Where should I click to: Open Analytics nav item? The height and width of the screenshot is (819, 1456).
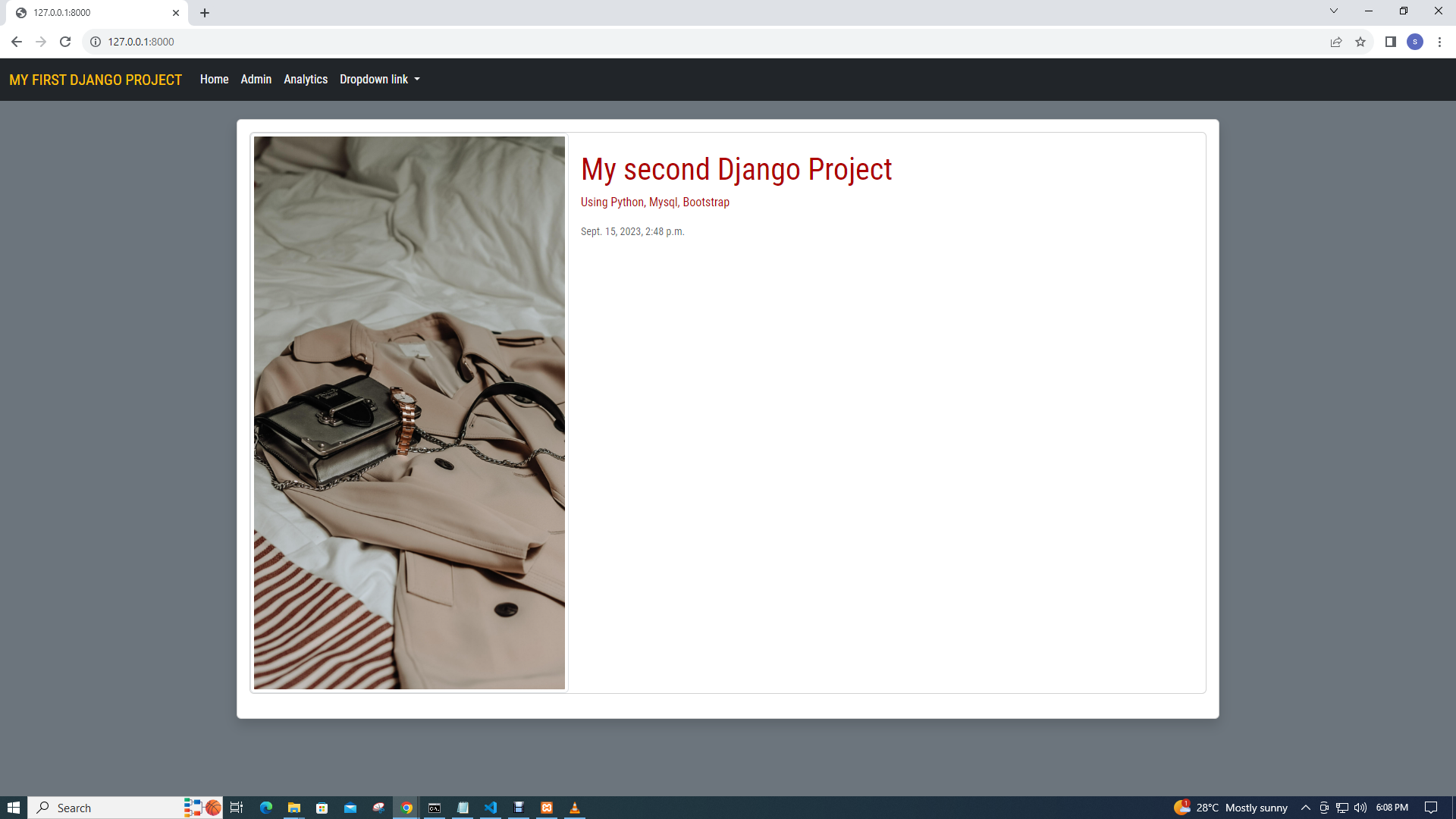point(306,79)
